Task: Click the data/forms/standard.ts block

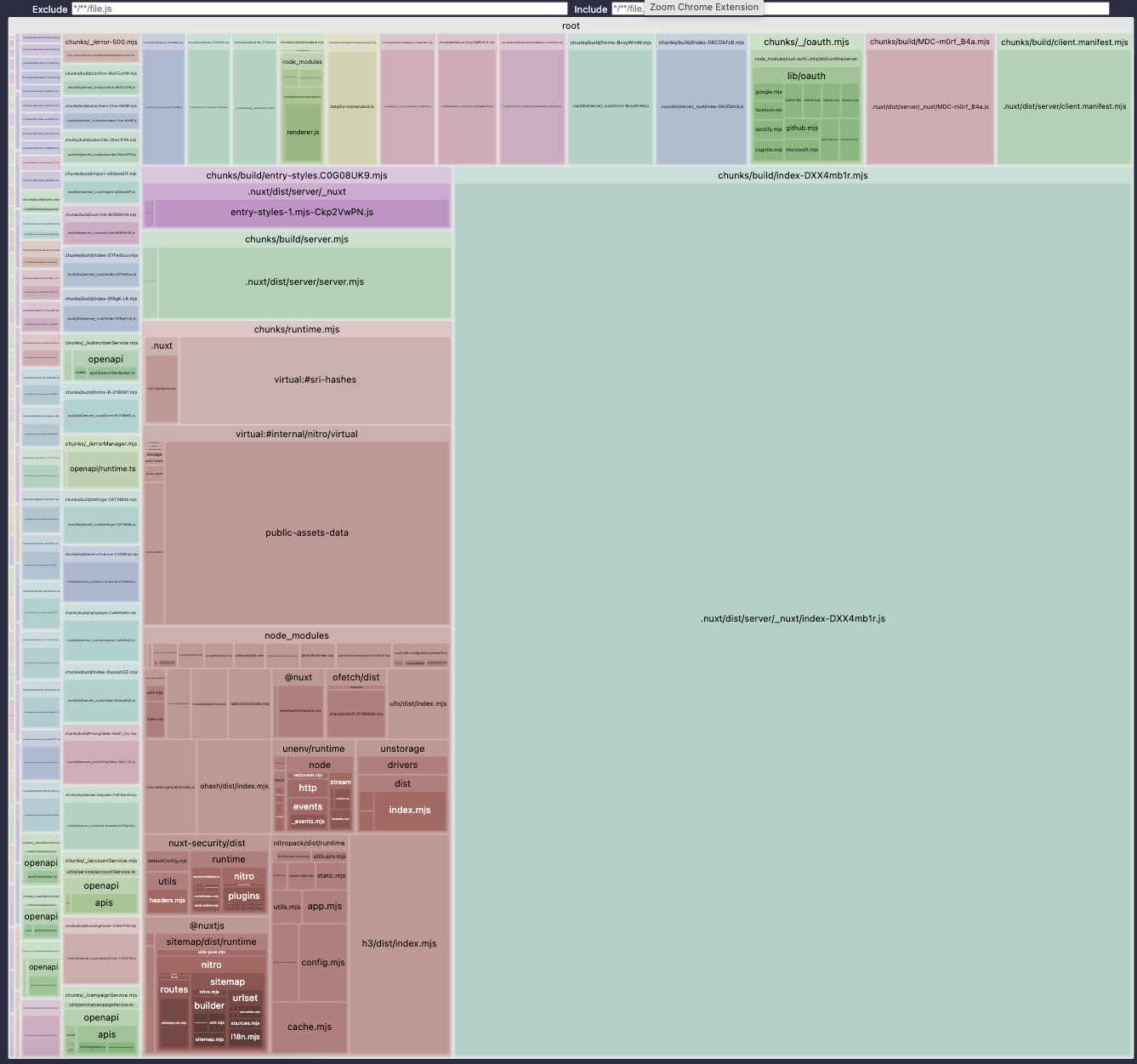Action: (x=352, y=107)
